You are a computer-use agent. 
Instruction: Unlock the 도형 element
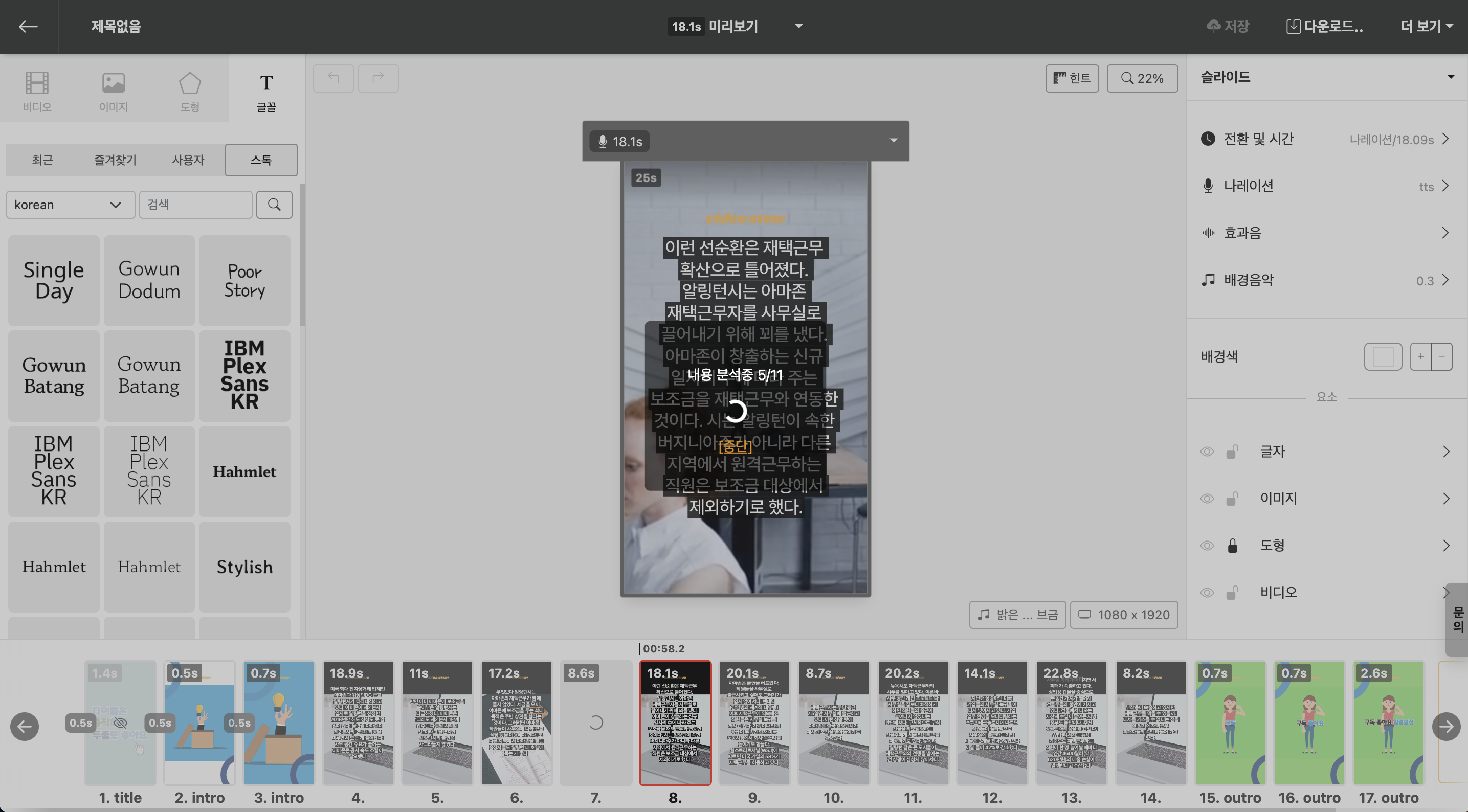coord(1232,546)
